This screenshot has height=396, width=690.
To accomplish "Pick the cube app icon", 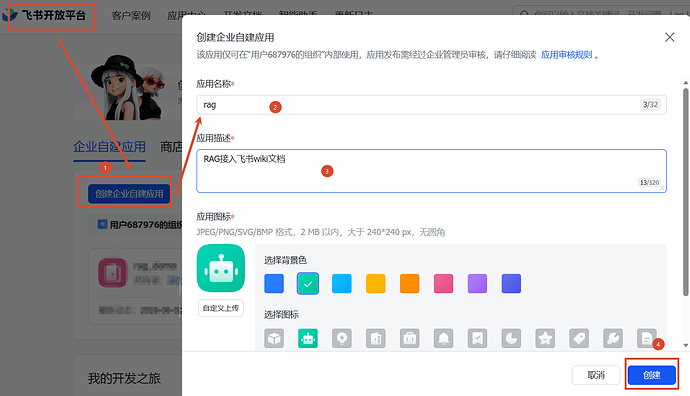I will [x=274, y=338].
